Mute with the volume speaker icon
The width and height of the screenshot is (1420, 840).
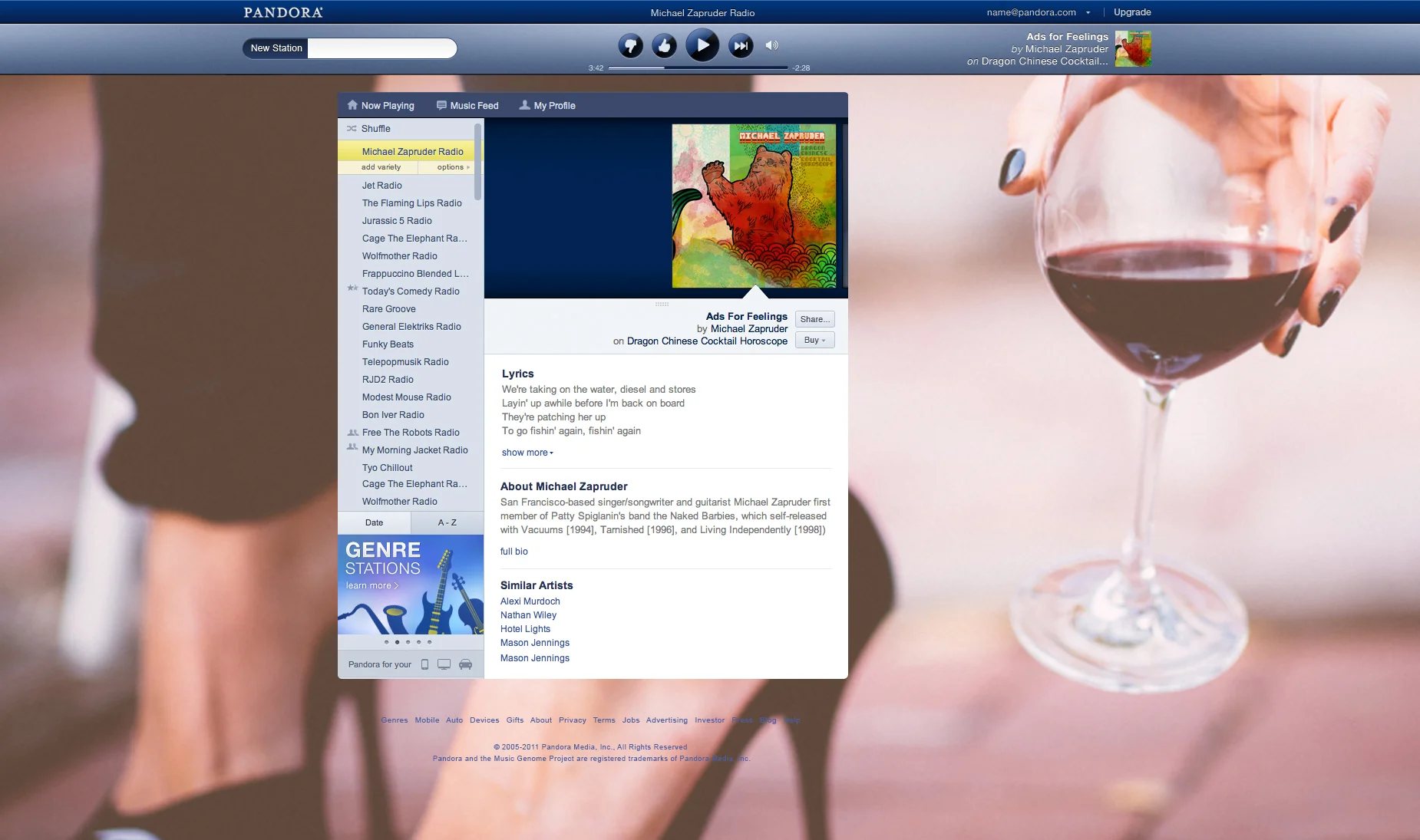point(772,45)
